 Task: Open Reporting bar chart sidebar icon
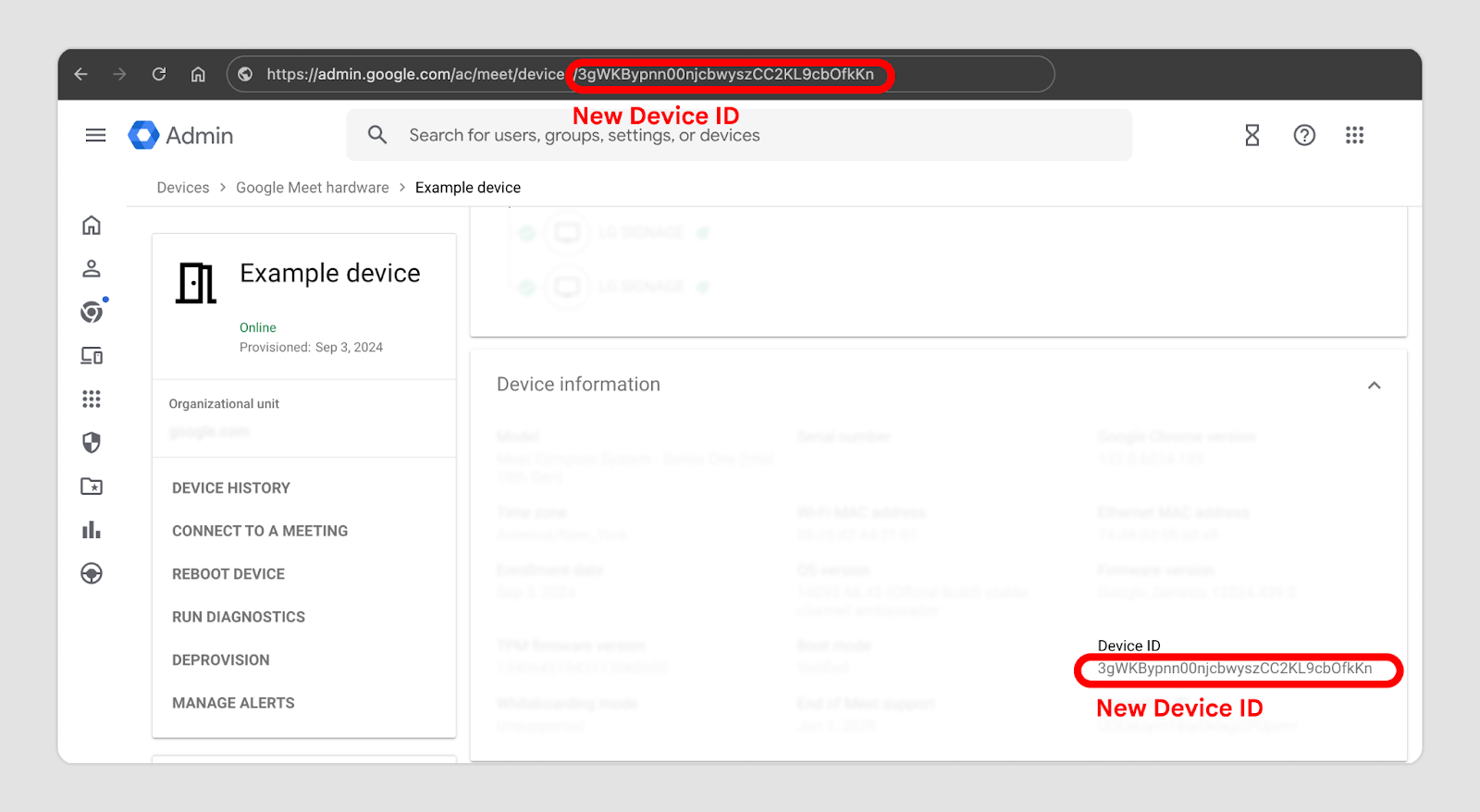(x=92, y=530)
